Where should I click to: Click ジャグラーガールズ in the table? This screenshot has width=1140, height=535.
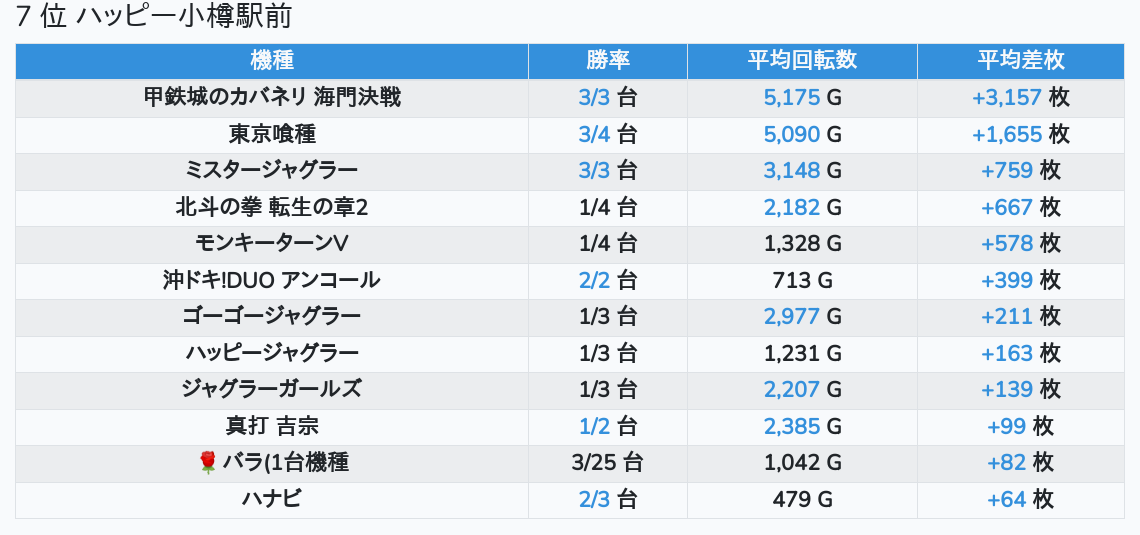point(272,389)
